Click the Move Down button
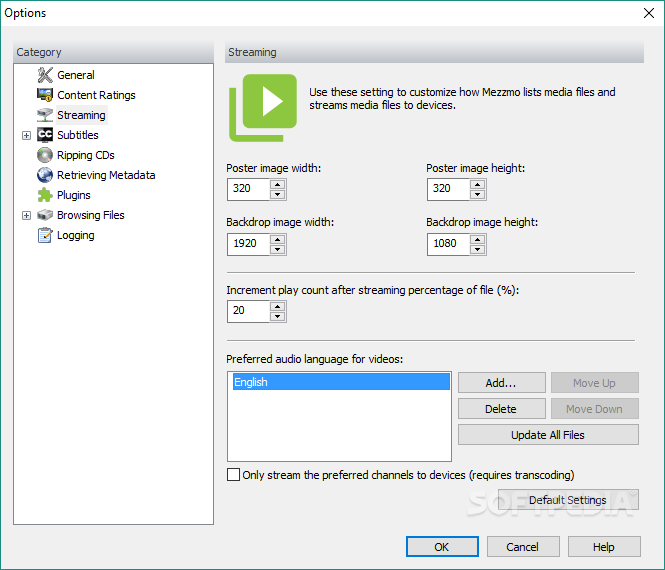 pos(595,409)
